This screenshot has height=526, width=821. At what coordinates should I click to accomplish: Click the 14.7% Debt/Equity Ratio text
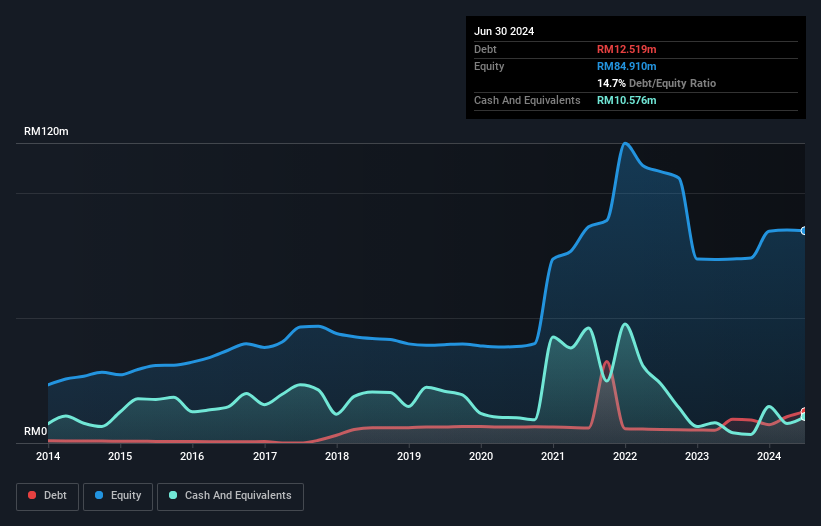click(656, 83)
